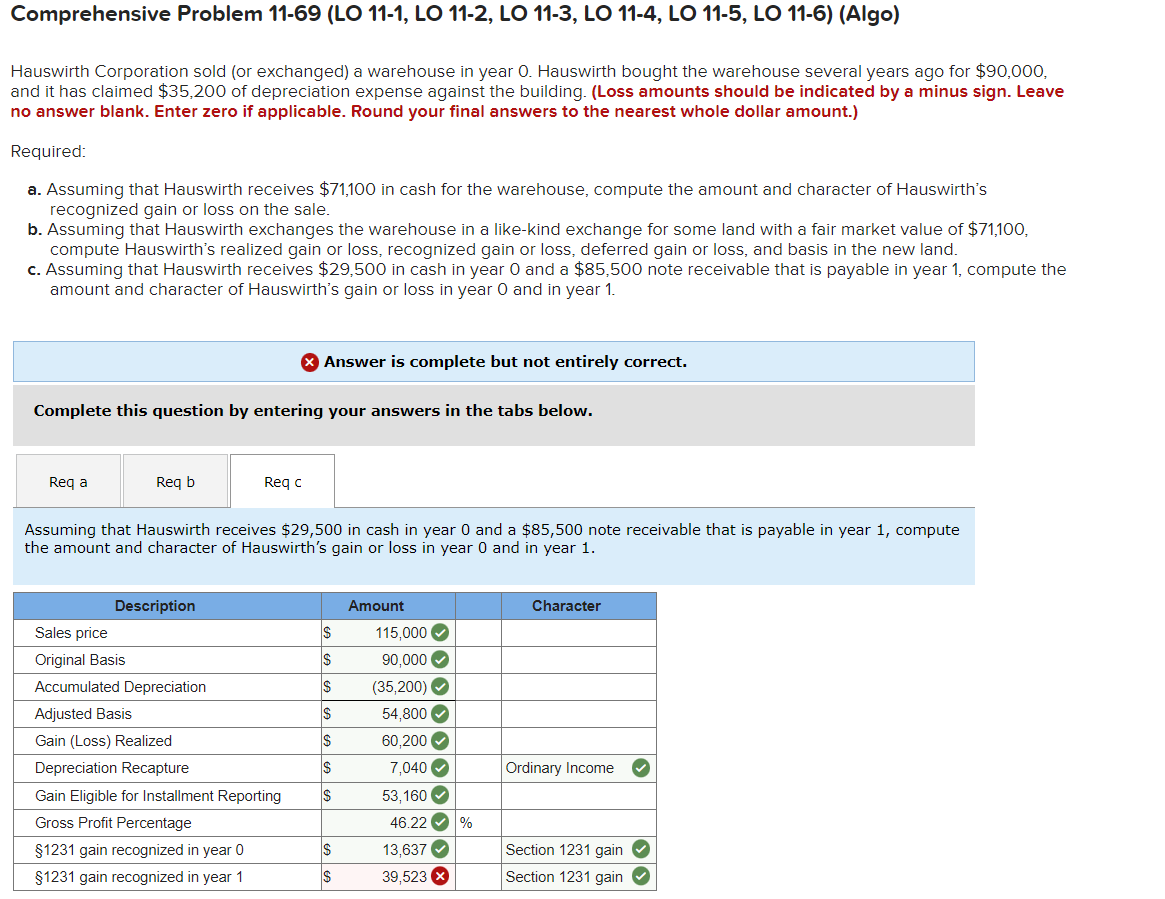Click the red X beside year 1 §1231 gain
The image size is (1165, 899).
[442, 876]
